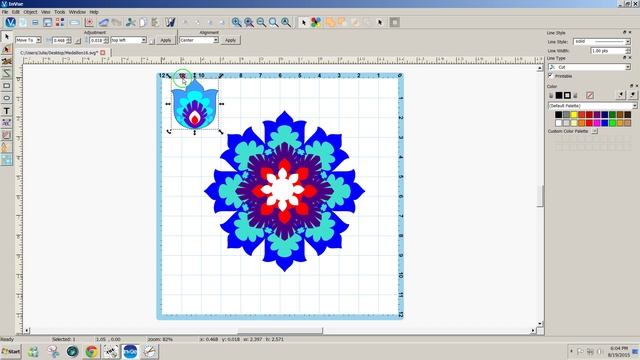This screenshot has width=640, height=360.
Task: Click the copy pages toolbar icon
Action: pyautogui.click(x=143, y=22)
